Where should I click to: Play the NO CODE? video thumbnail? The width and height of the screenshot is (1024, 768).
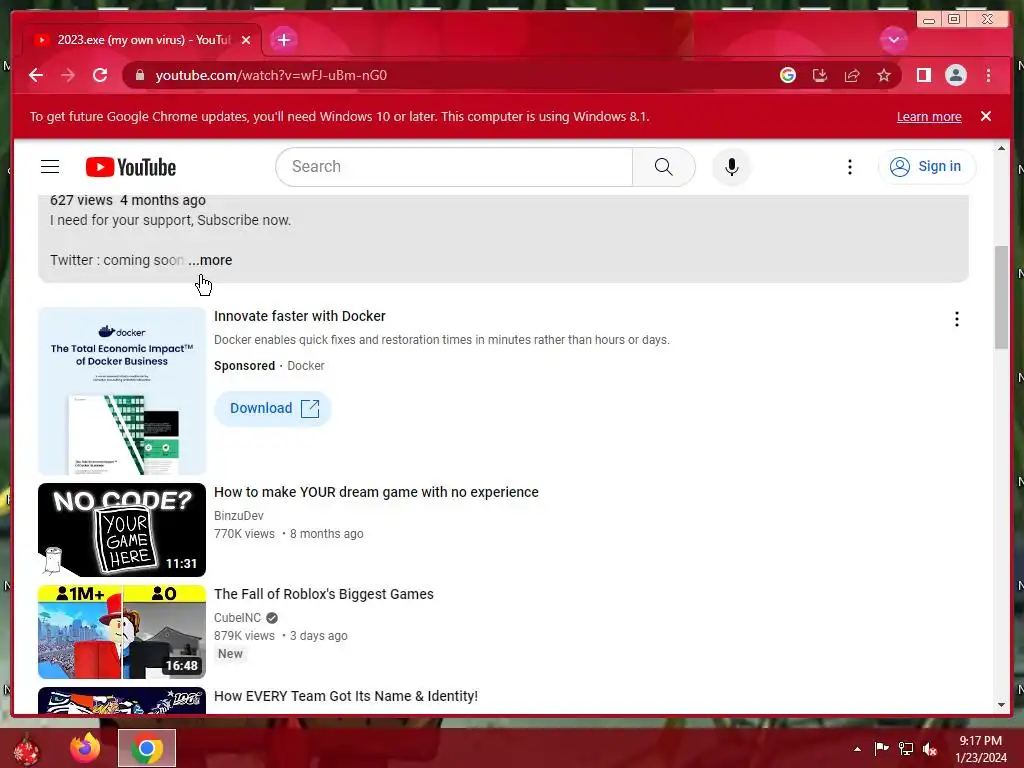point(122,530)
